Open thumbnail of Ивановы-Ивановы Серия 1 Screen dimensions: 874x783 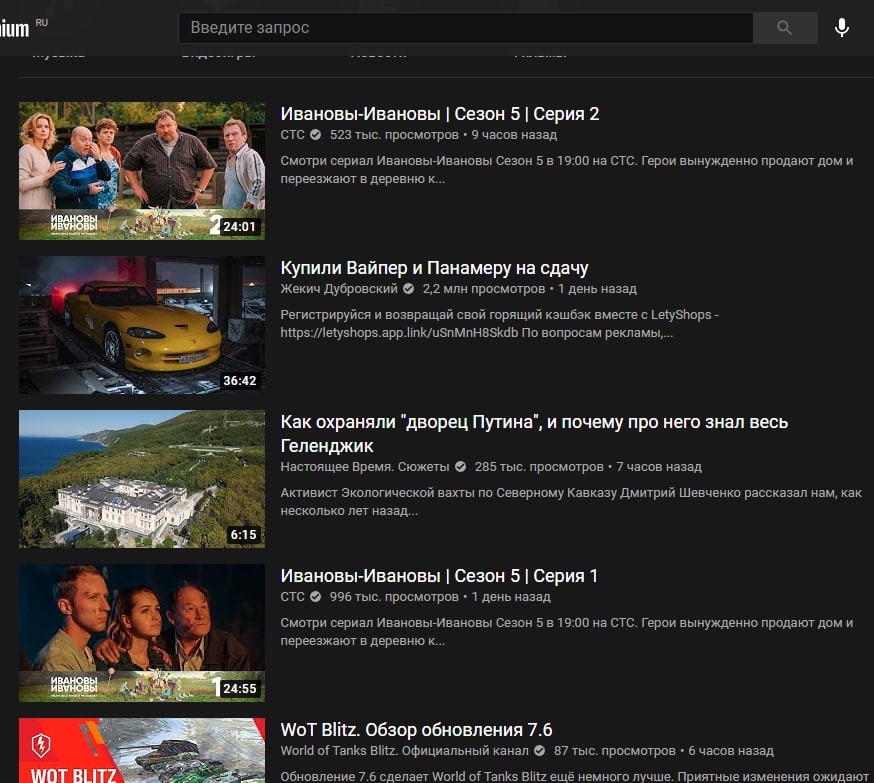pos(142,633)
